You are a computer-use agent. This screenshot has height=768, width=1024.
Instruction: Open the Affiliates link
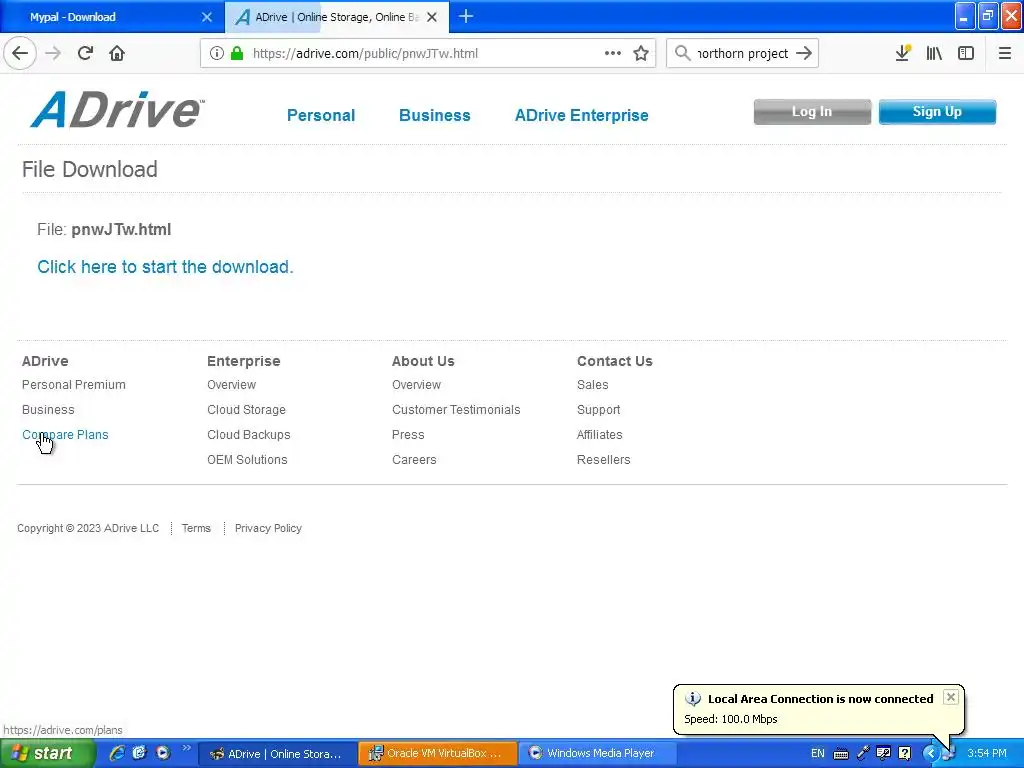click(x=600, y=434)
